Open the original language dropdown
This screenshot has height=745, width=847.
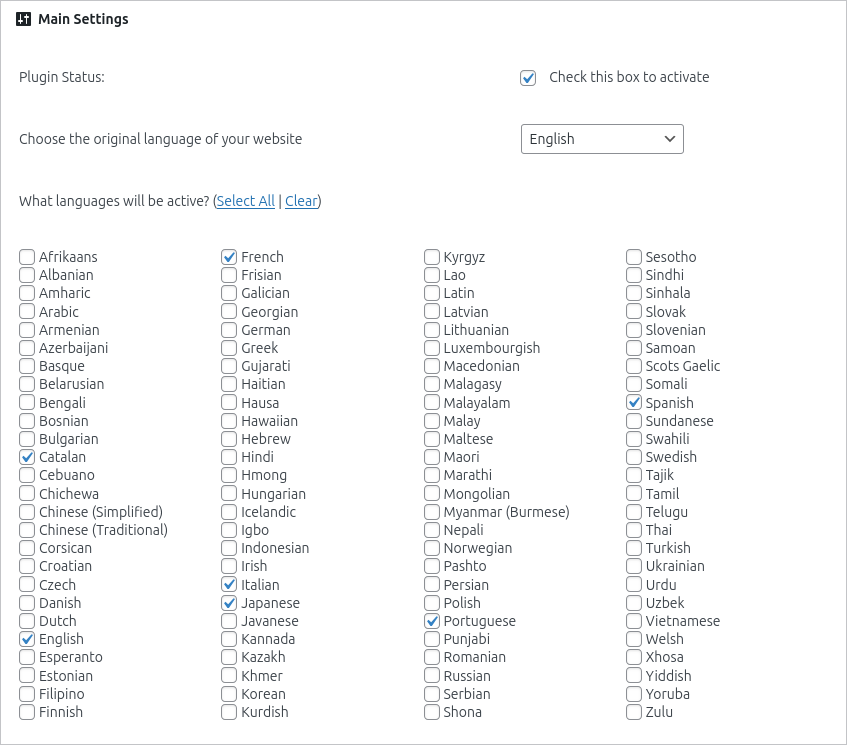coord(602,139)
